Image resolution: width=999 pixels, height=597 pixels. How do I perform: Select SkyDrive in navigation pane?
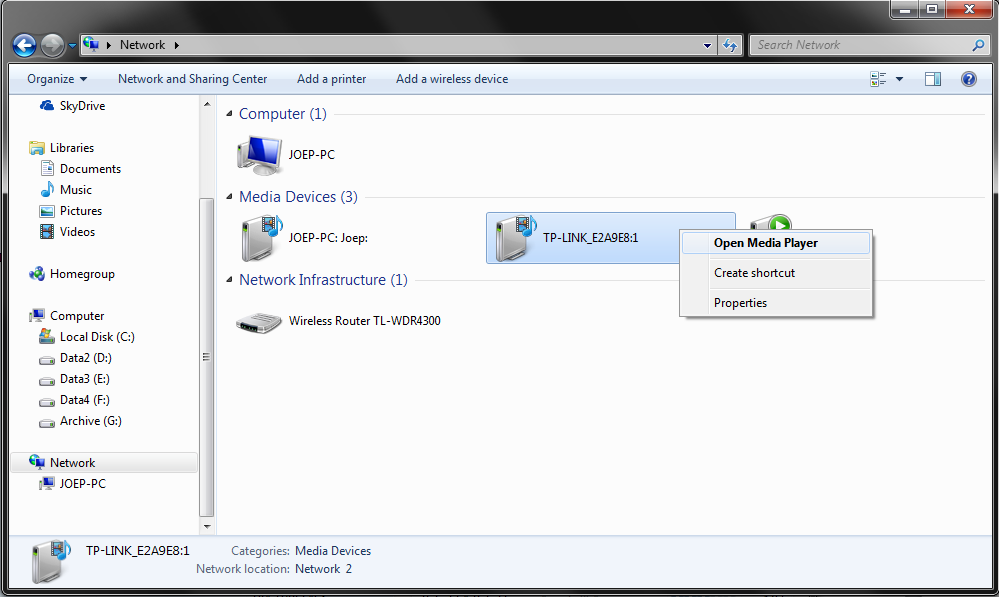(82, 106)
